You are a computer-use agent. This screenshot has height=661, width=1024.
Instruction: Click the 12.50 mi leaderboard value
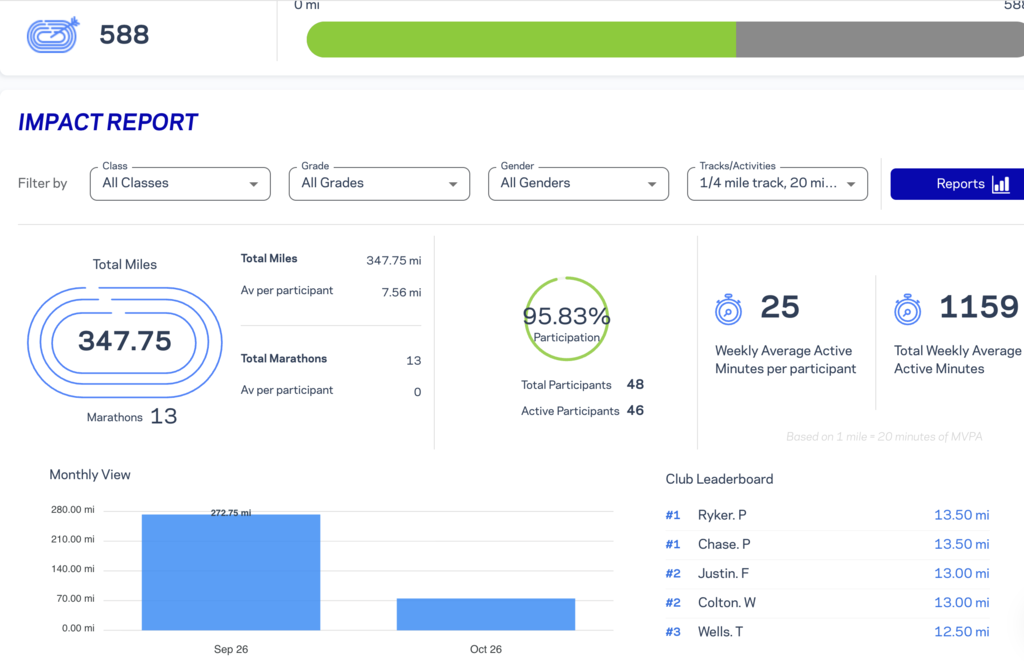(x=961, y=632)
